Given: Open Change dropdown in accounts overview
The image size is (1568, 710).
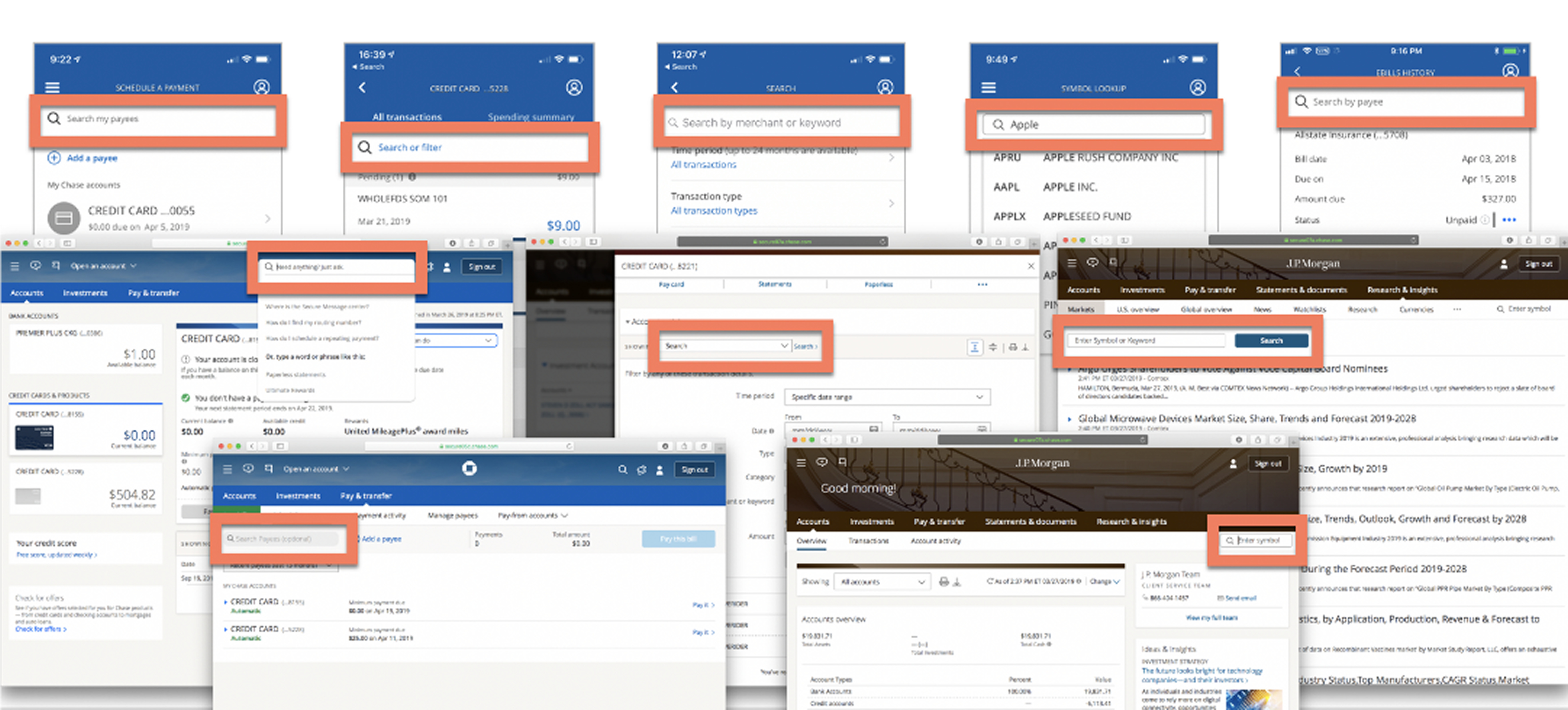Looking at the screenshot, I should pos(1104,582).
